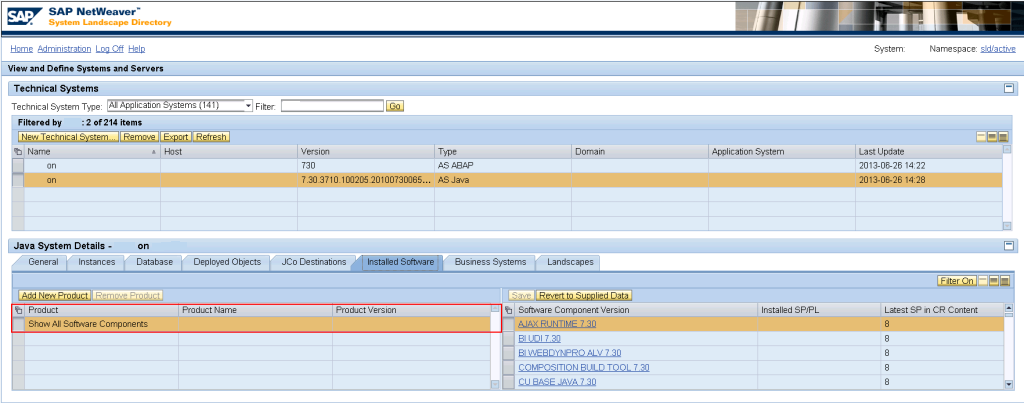Screen dimensions: 1024x403
Task: Open AJAX RUNTIME 7.30 link
Action: [556, 324]
